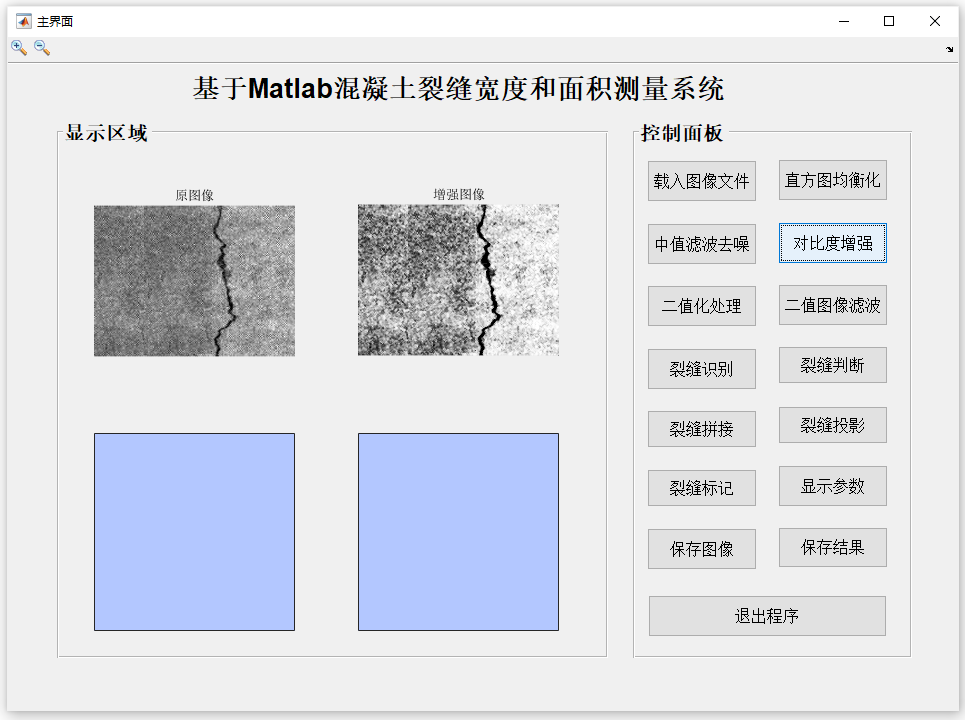The width and height of the screenshot is (965, 720).
Task: Select the Zoom Out magnifier tool
Action: [42, 47]
